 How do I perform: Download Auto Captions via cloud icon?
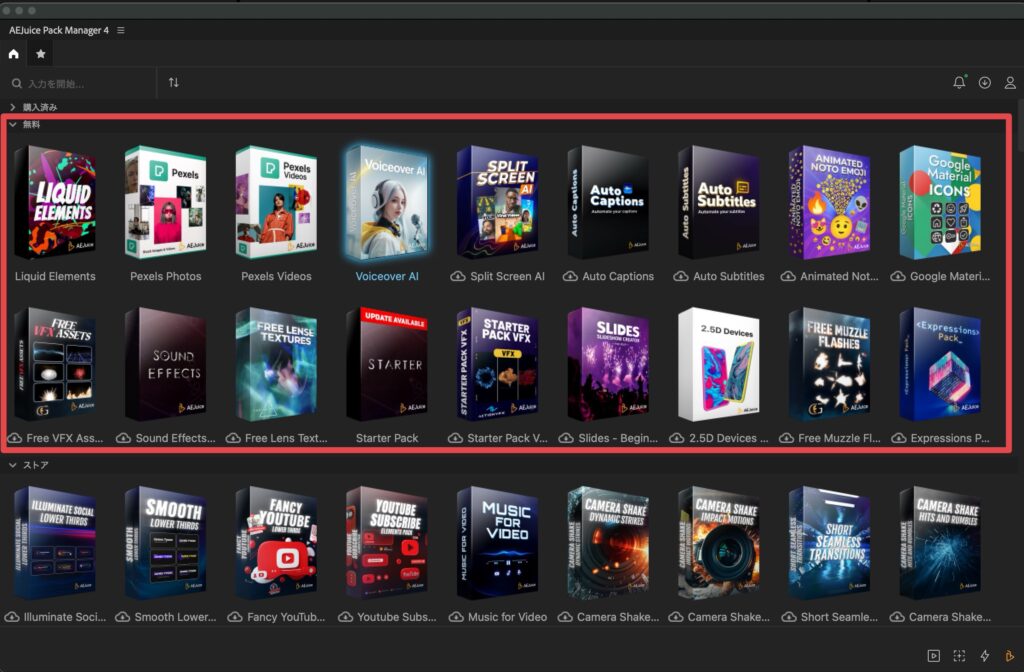(x=570, y=276)
